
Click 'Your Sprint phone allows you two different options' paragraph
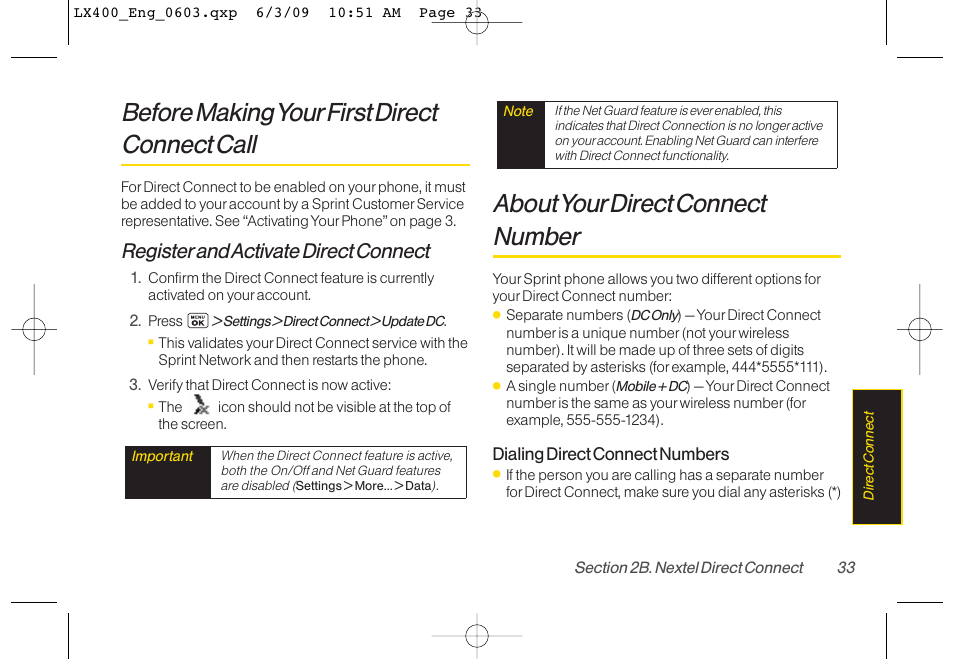656,288
